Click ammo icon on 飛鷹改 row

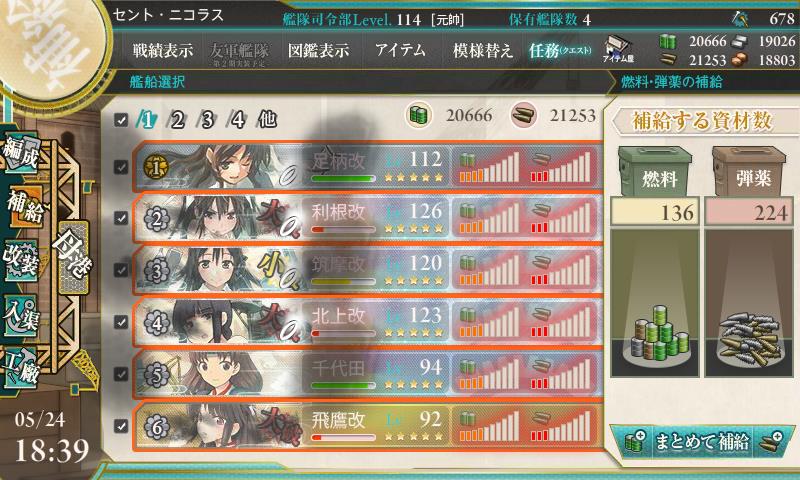pos(541,419)
